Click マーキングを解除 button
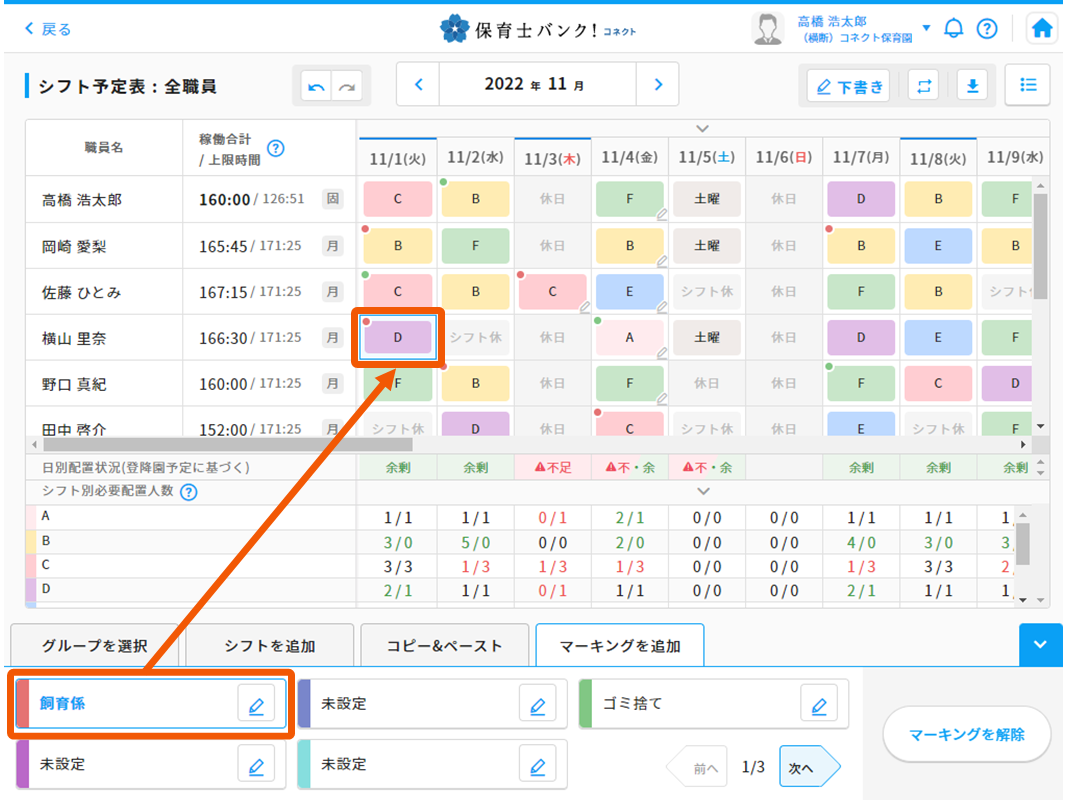The width and height of the screenshot is (1067, 800). pyautogui.click(x=966, y=735)
